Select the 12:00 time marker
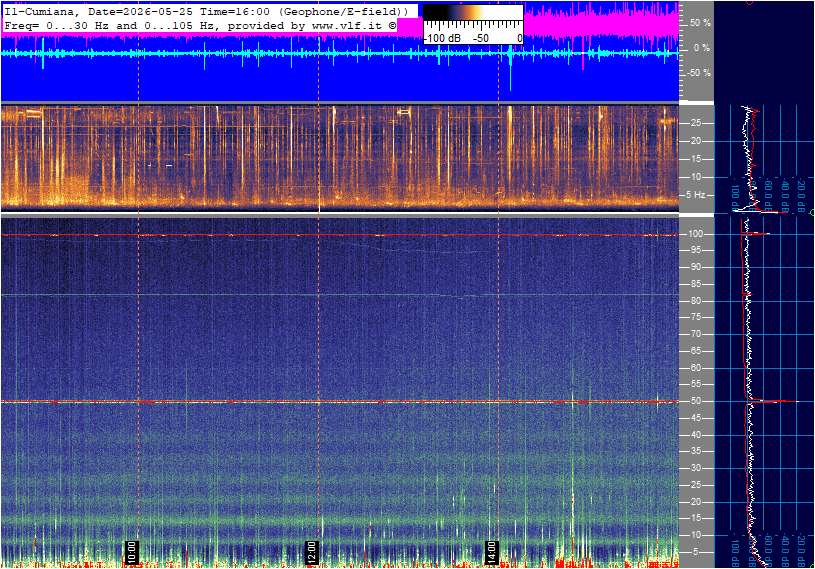The height and width of the screenshot is (569, 815). point(311,552)
